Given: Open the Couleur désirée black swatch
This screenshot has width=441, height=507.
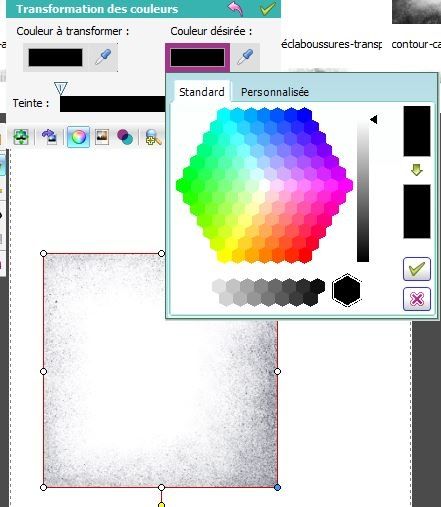Looking at the screenshot, I should [x=197, y=57].
